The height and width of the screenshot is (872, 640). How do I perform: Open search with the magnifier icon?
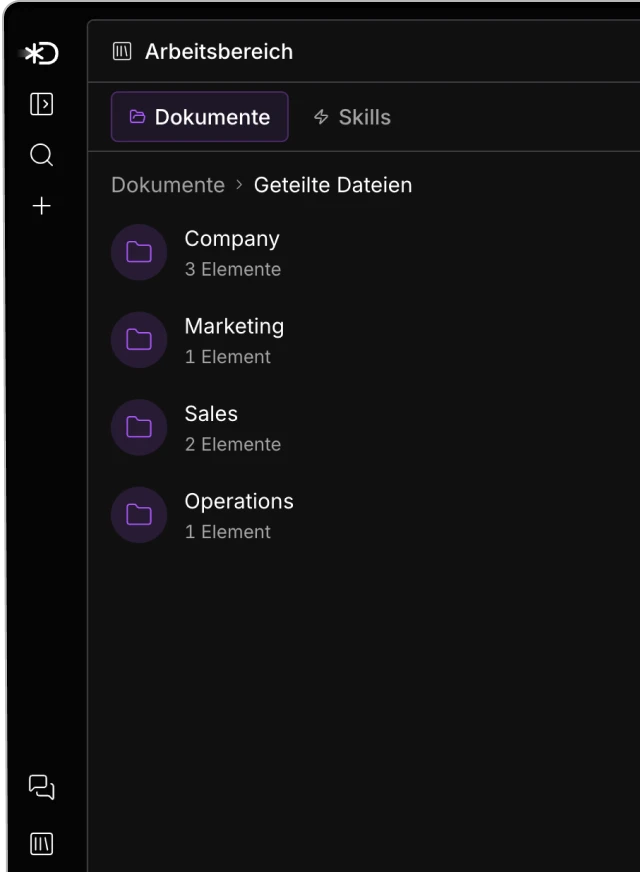(x=41, y=155)
